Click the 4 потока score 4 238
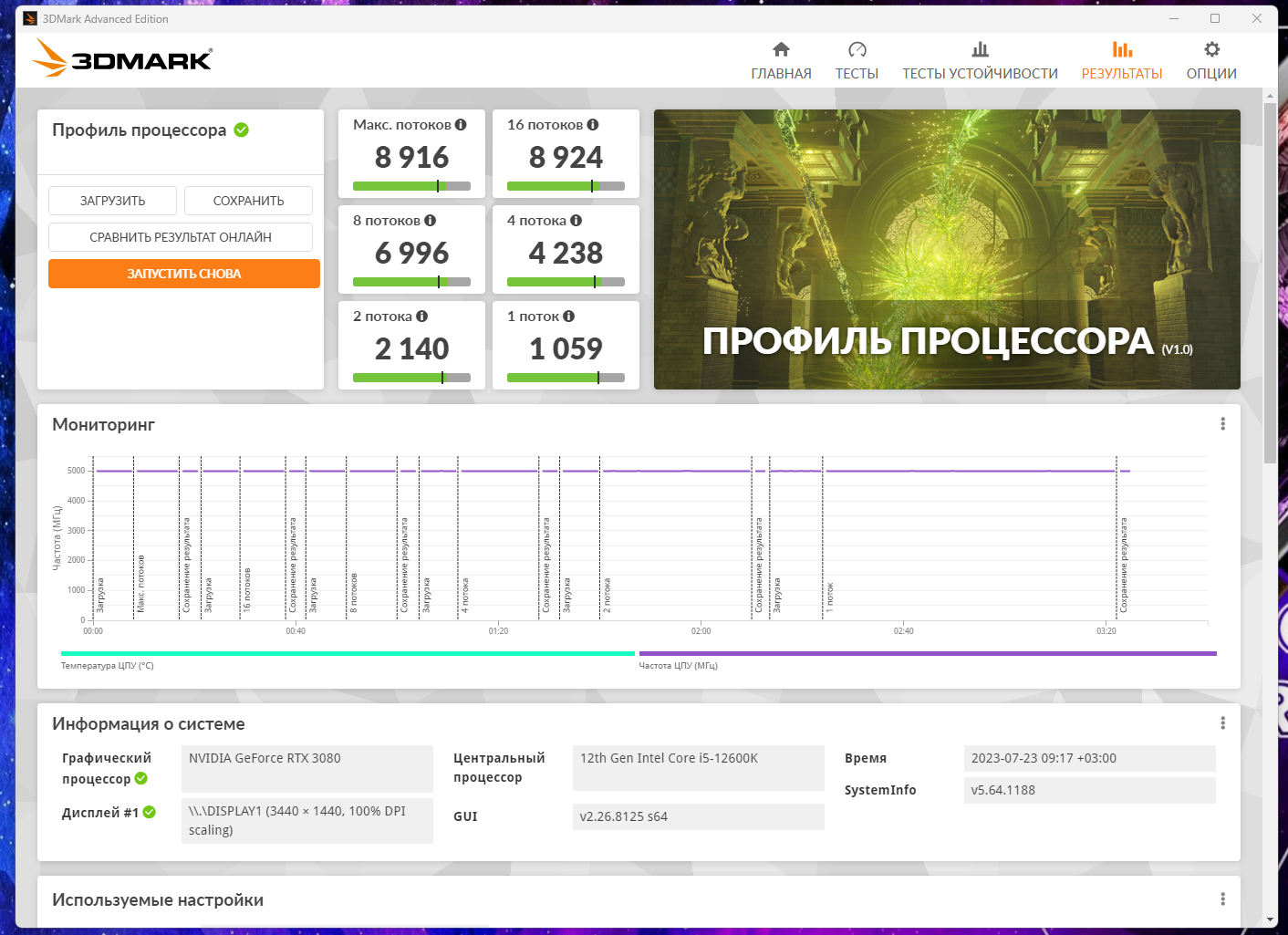 [x=566, y=253]
